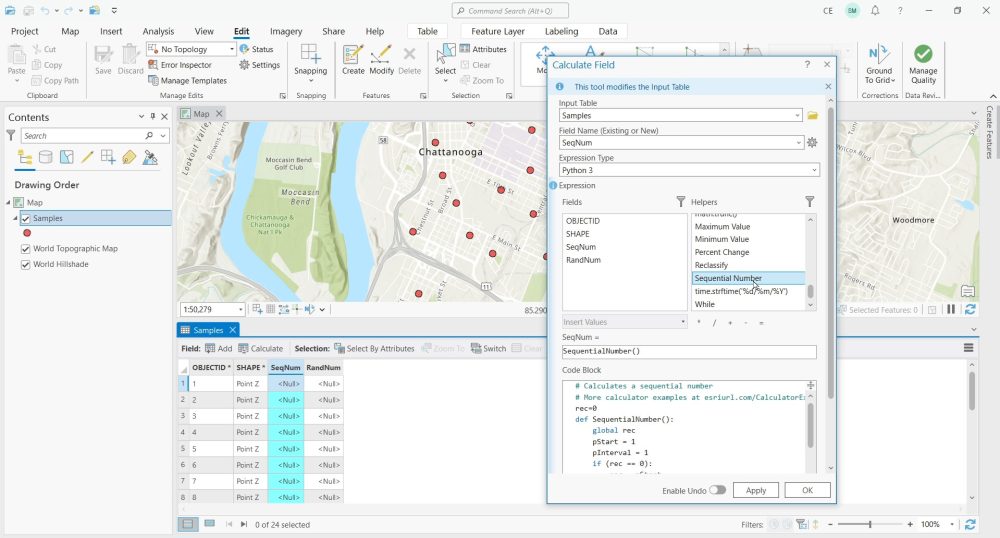Open Attributes pane from ribbon
The image size is (1000, 538).
[483, 49]
